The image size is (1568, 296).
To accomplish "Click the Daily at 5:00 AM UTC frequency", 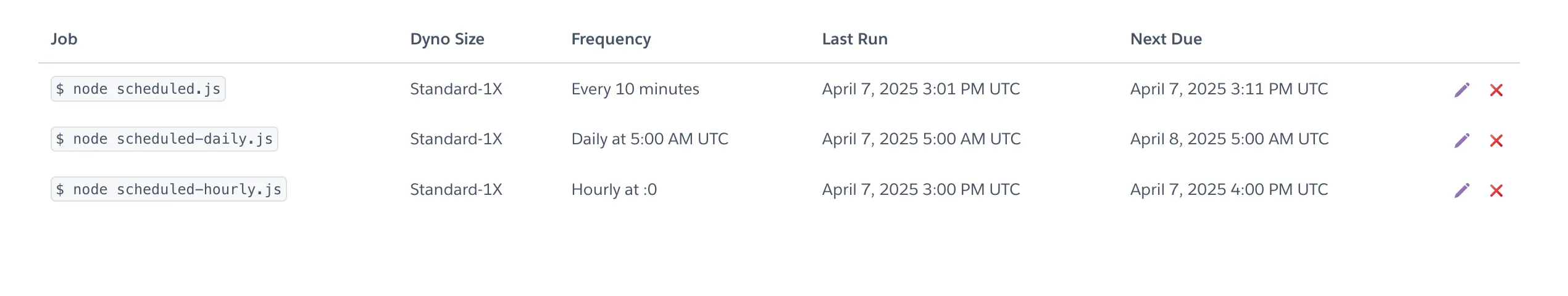I will pos(649,139).
